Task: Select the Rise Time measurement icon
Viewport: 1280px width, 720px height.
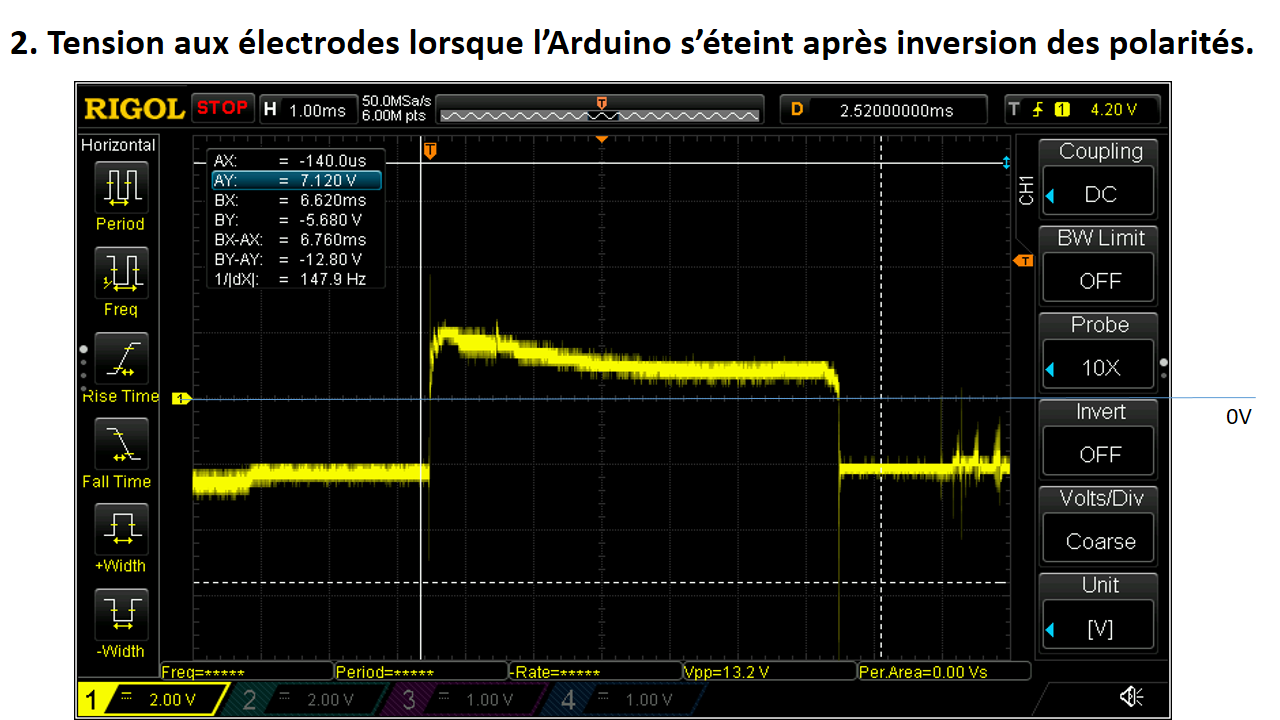Action: [120, 358]
